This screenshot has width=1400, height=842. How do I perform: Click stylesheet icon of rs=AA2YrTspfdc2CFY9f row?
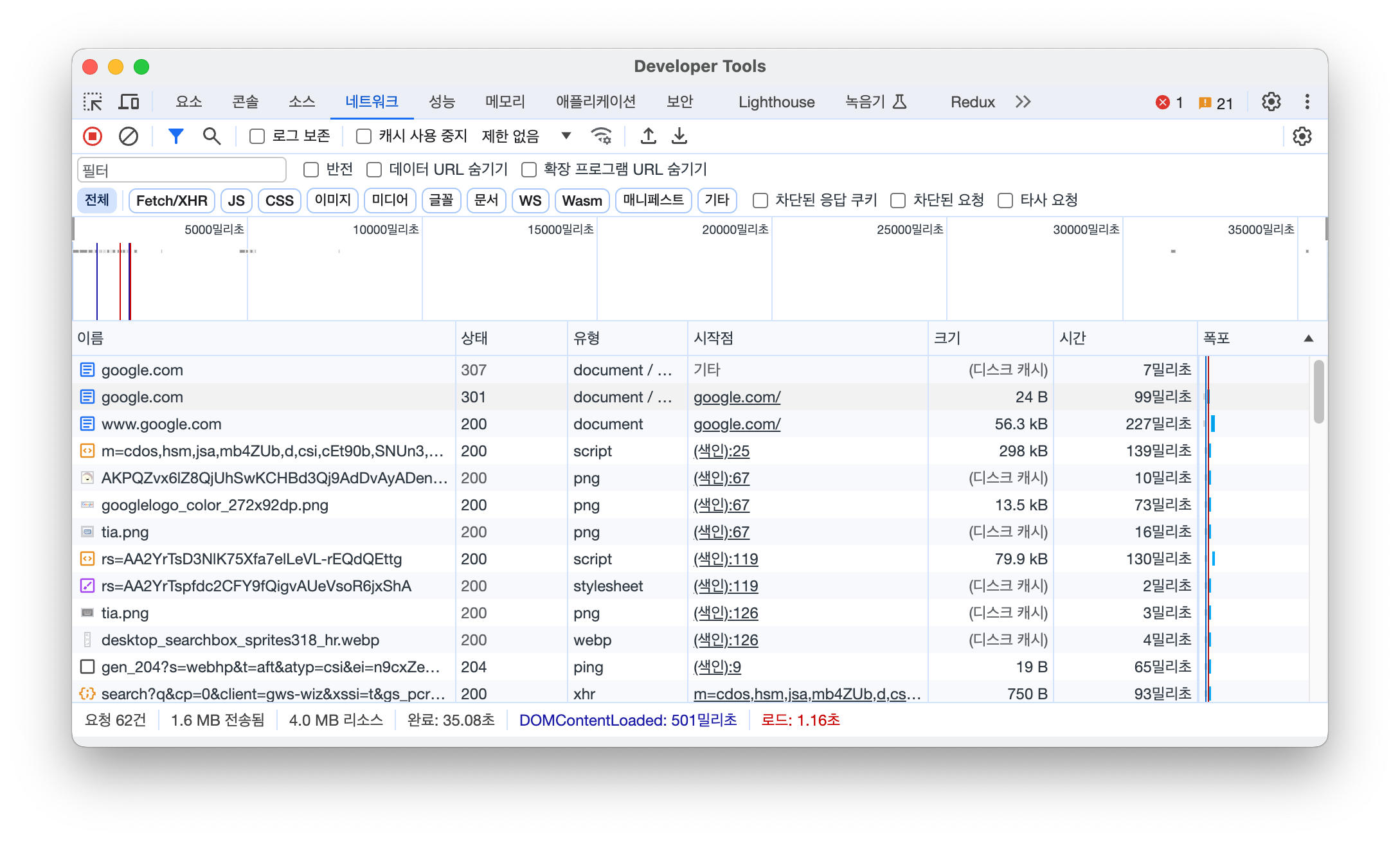point(87,586)
